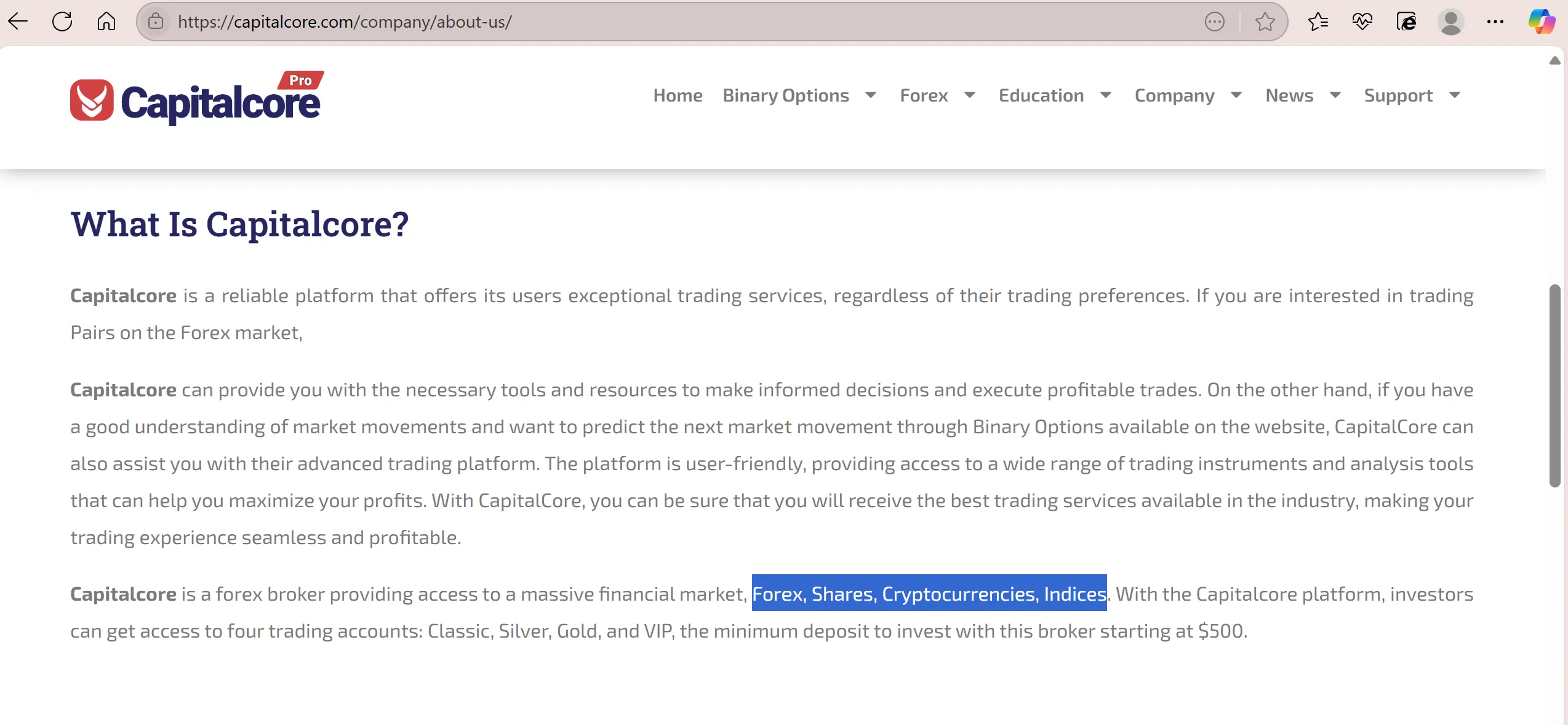Expand the News dropdown arrow
Image resolution: width=1568 pixels, height=725 pixels.
pyautogui.click(x=1335, y=95)
